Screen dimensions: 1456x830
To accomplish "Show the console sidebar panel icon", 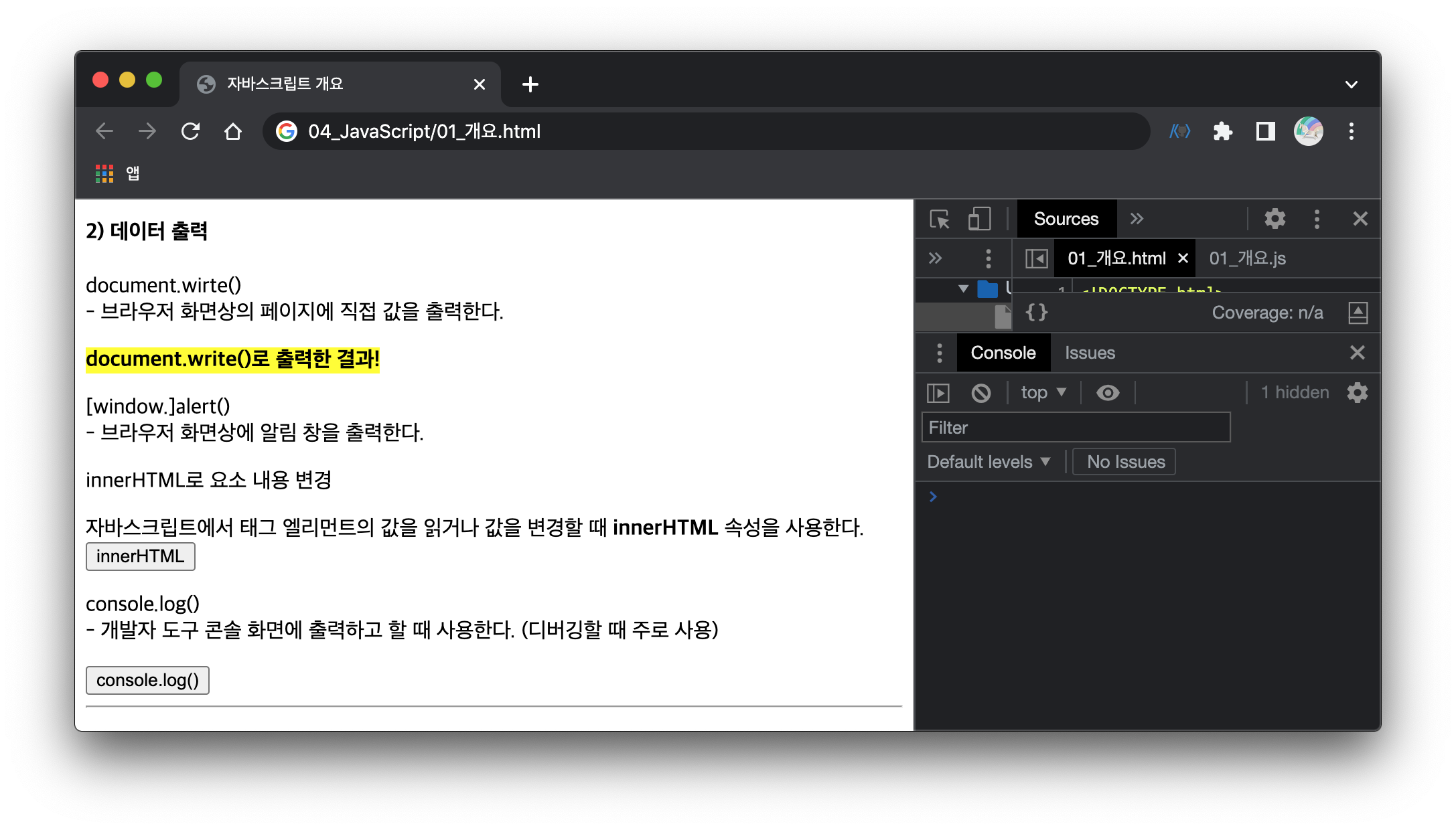I will tap(938, 393).
